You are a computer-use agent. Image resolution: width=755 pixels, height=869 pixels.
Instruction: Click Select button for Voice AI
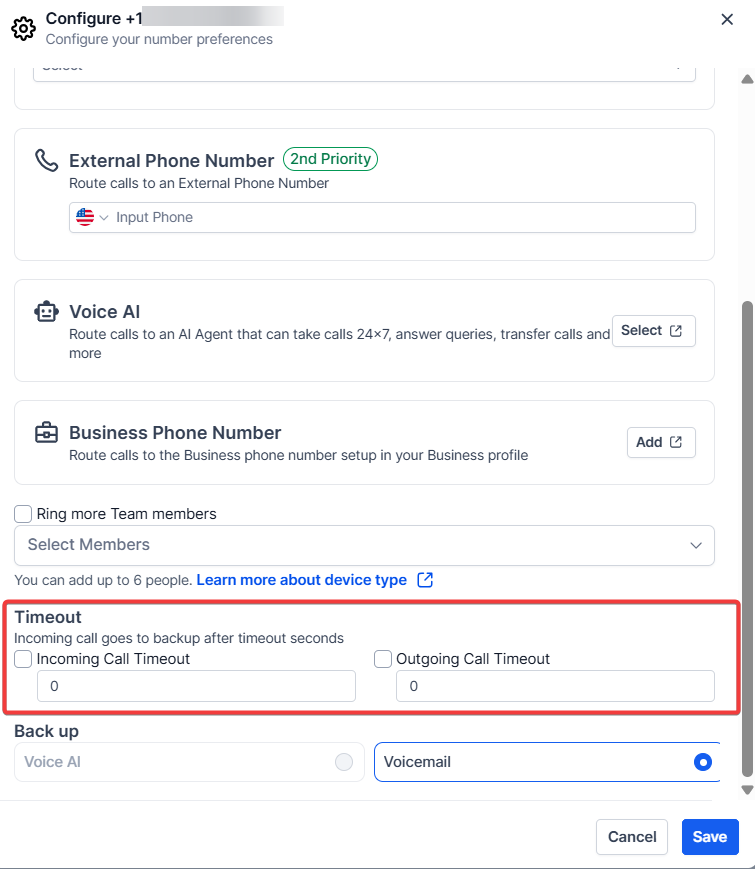pyautogui.click(x=653, y=331)
